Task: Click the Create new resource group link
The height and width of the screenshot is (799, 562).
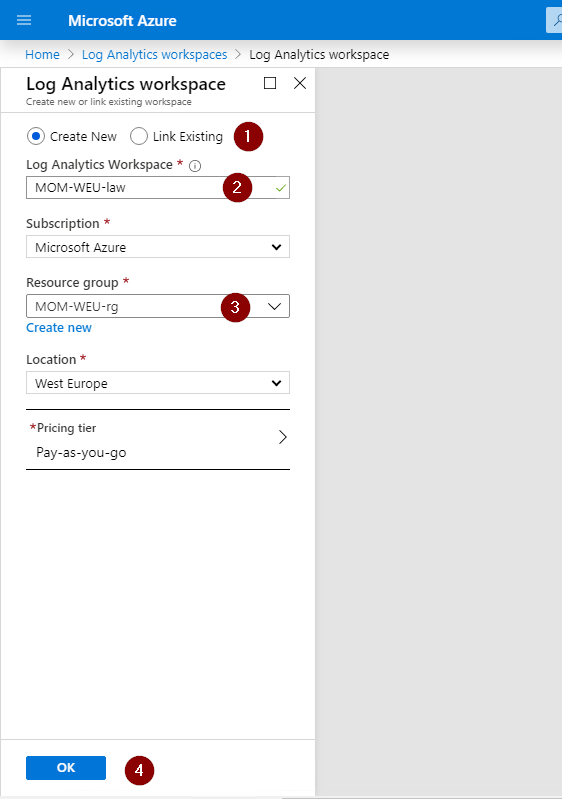Action: (x=59, y=328)
